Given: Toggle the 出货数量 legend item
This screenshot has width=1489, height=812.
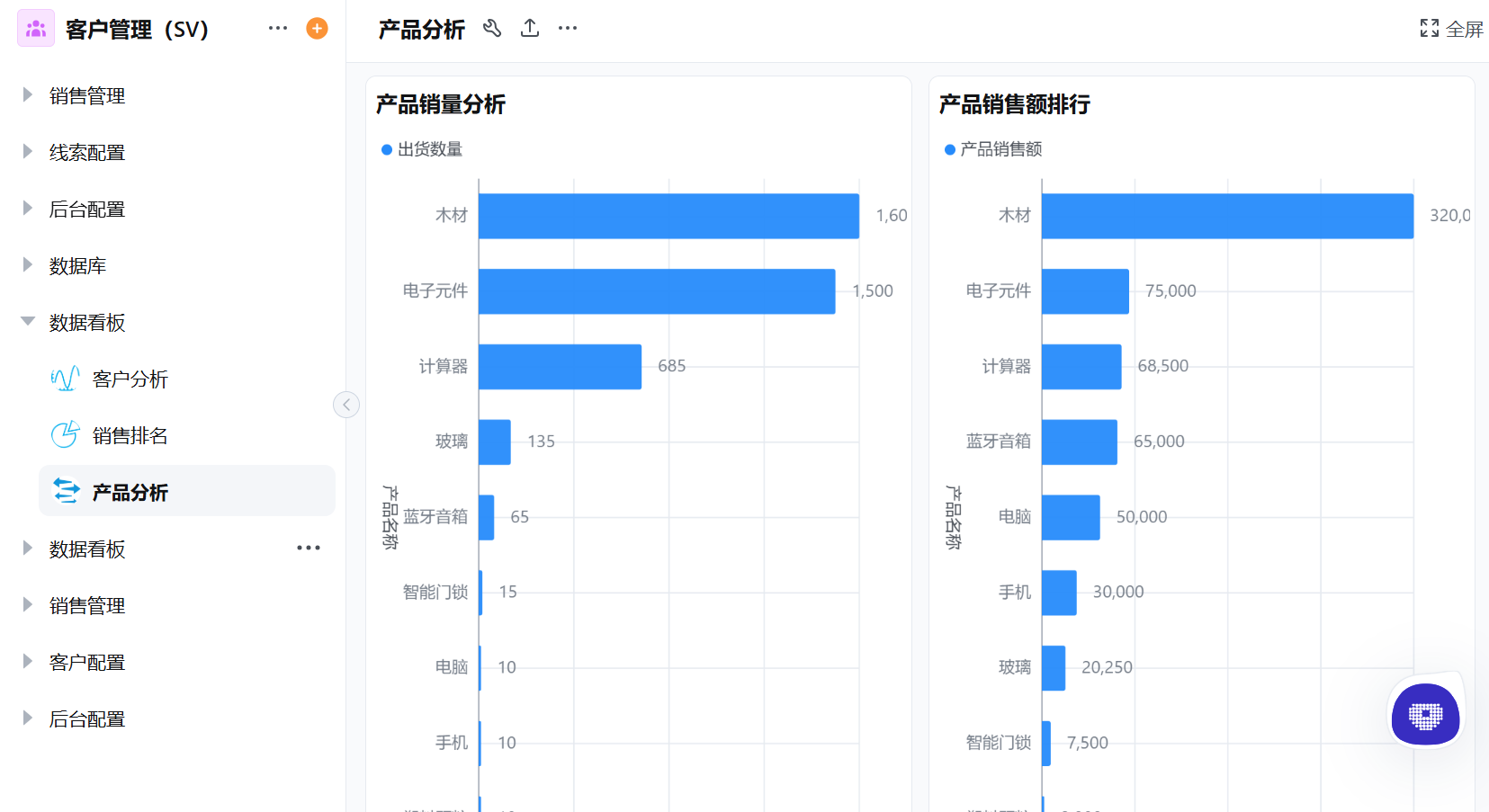Looking at the screenshot, I should [x=421, y=148].
